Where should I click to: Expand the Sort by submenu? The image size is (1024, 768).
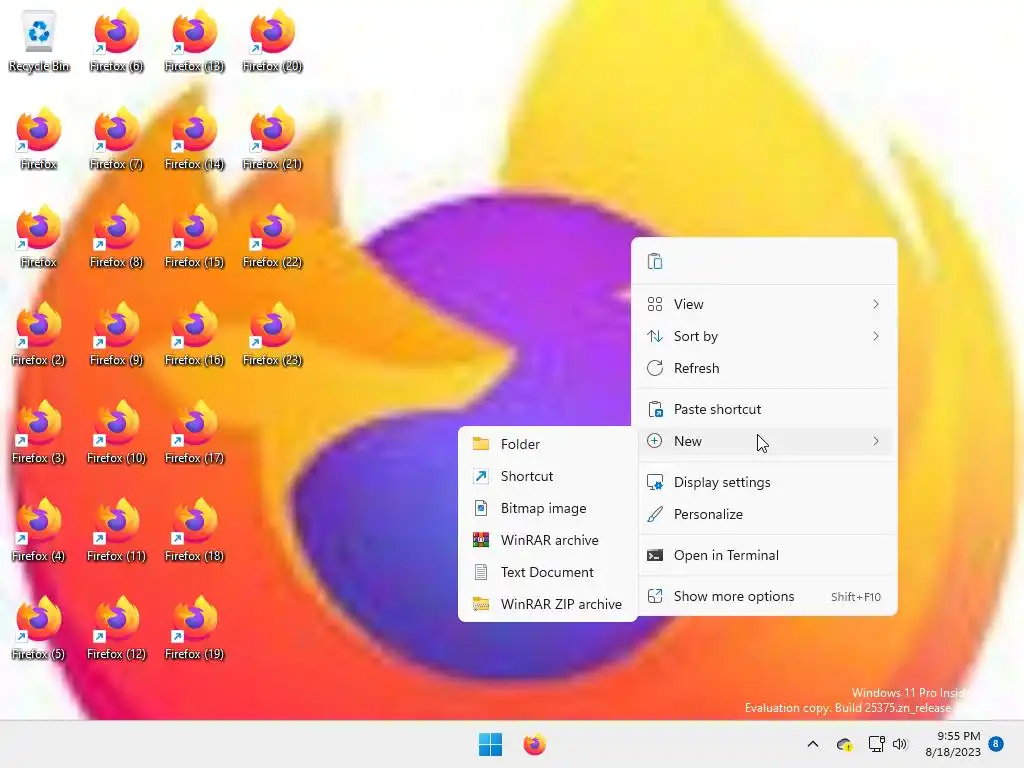point(763,336)
